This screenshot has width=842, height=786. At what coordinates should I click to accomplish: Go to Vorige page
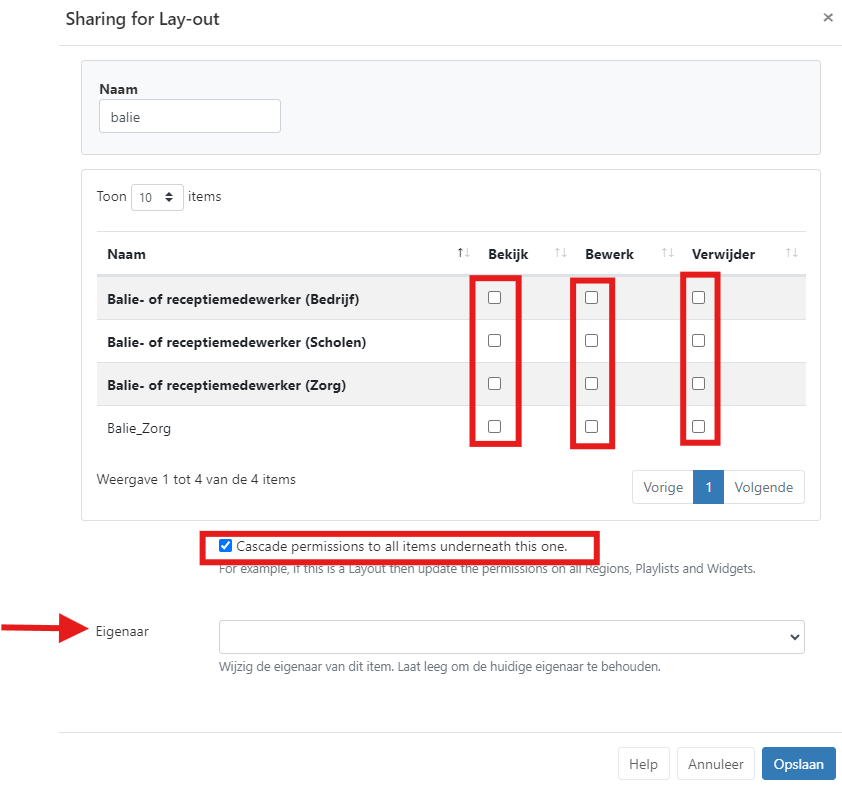pyautogui.click(x=663, y=488)
